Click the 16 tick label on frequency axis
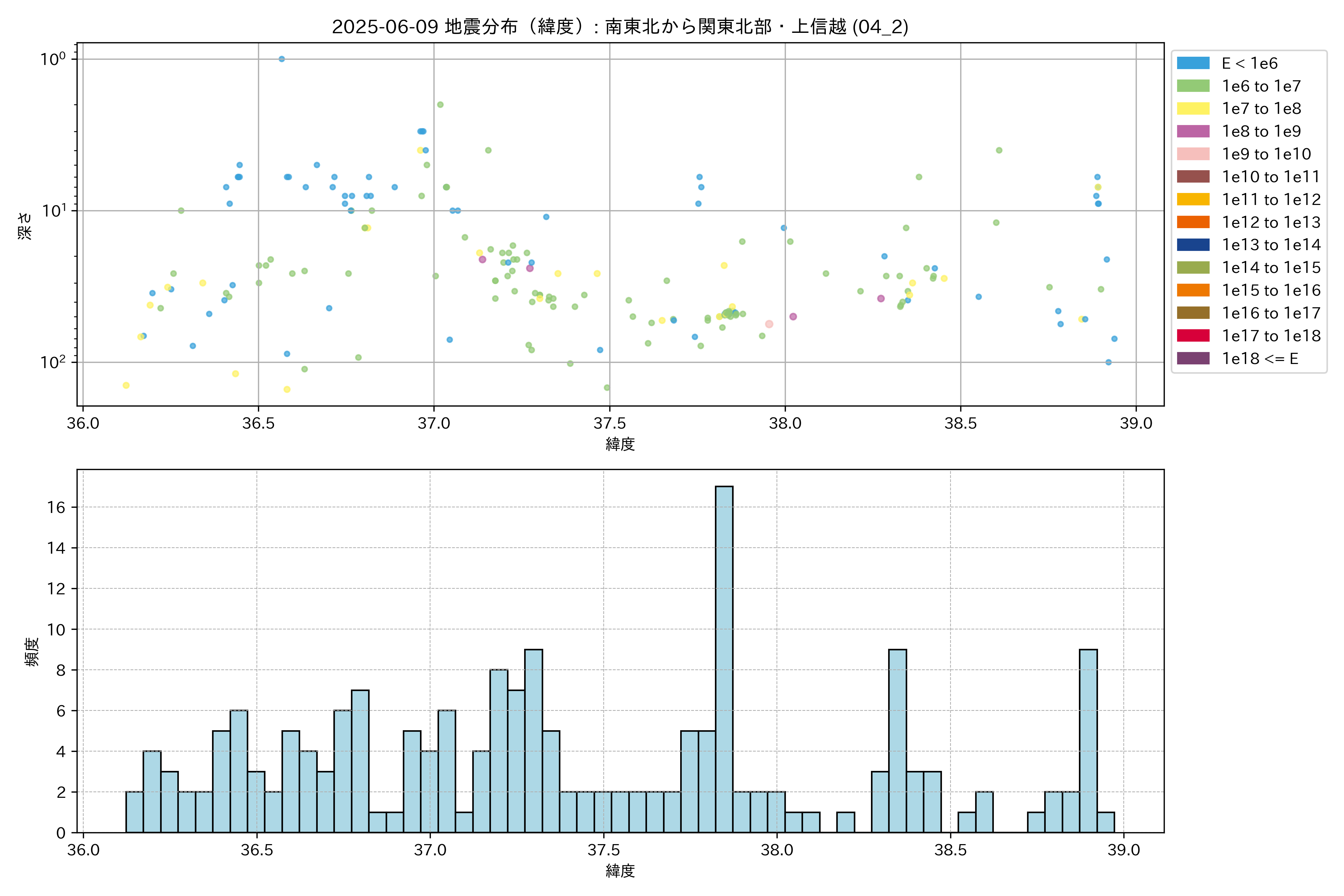The image size is (1344, 896). [x=57, y=507]
